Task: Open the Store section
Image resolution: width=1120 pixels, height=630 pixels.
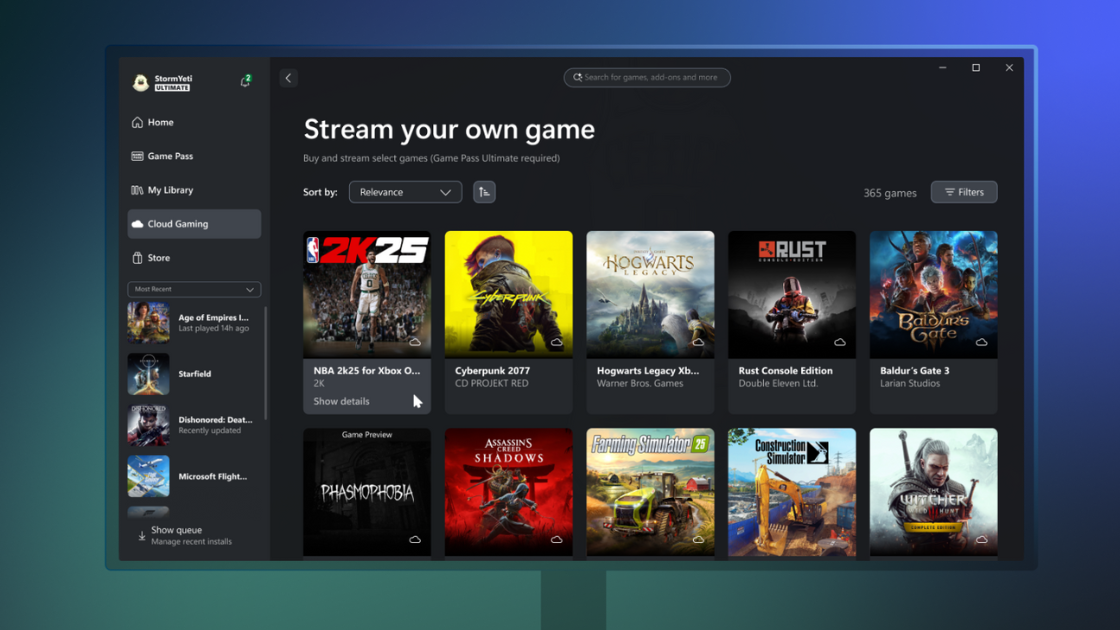Action: click(x=194, y=258)
